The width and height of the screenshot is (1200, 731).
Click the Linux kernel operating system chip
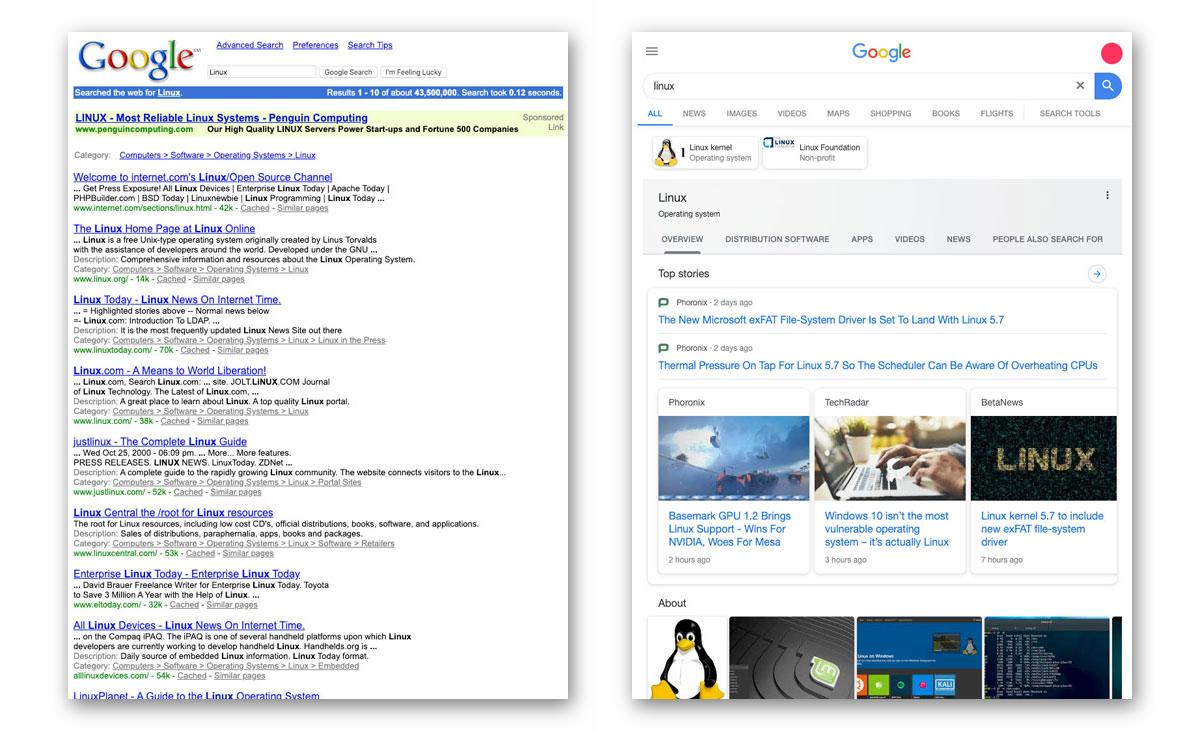[705, 152]
